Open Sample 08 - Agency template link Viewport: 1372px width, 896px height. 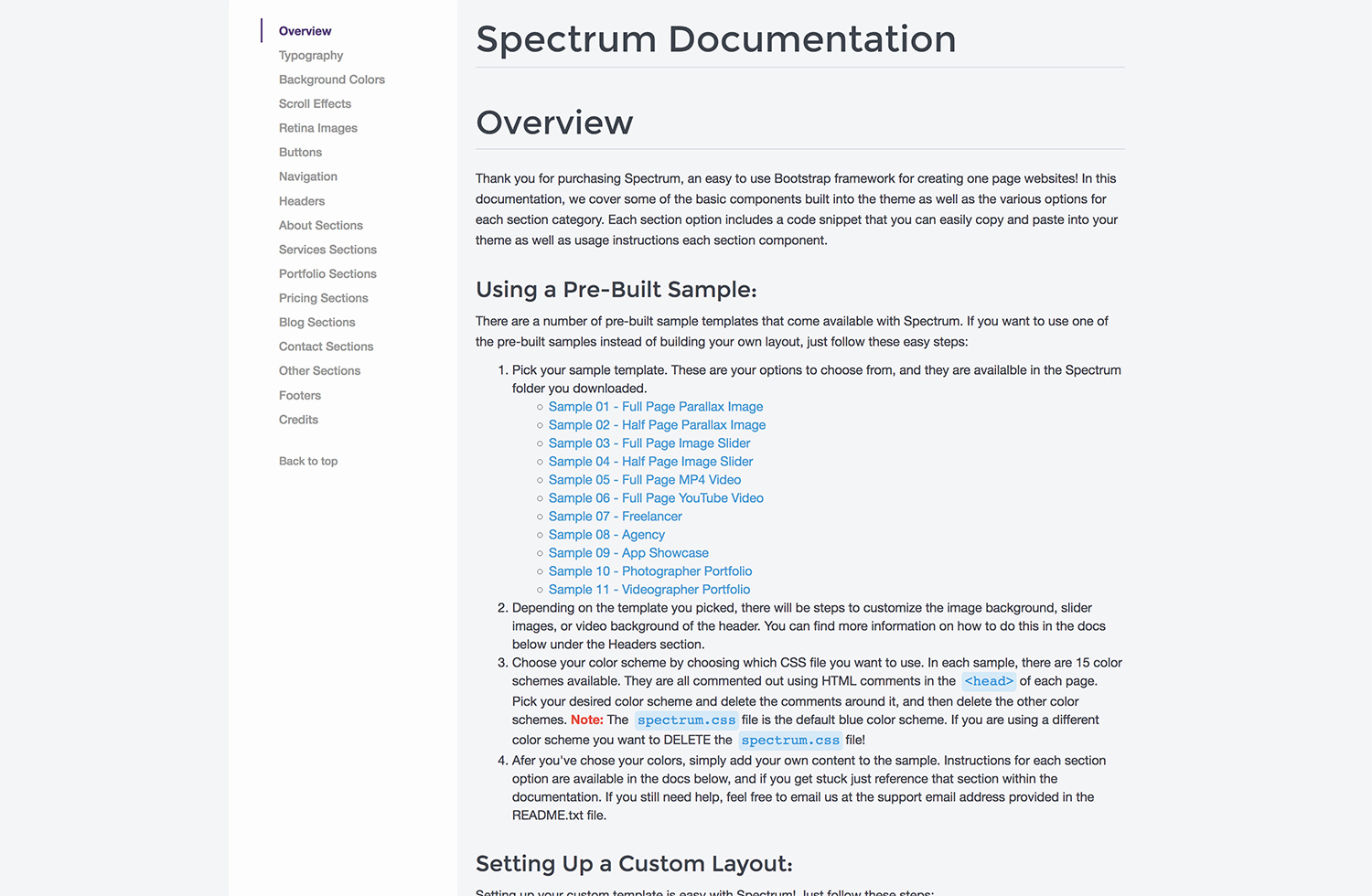(606, 535)
